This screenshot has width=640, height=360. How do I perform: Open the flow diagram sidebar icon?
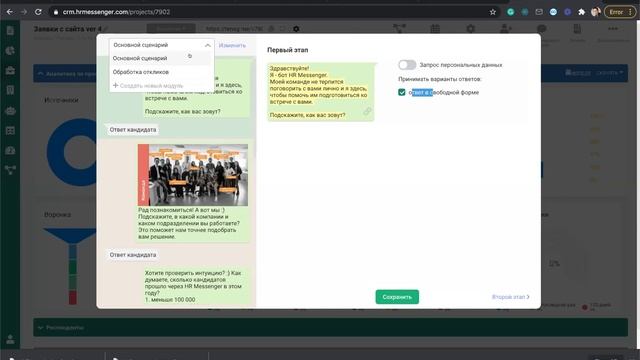[x=10, y=170]
